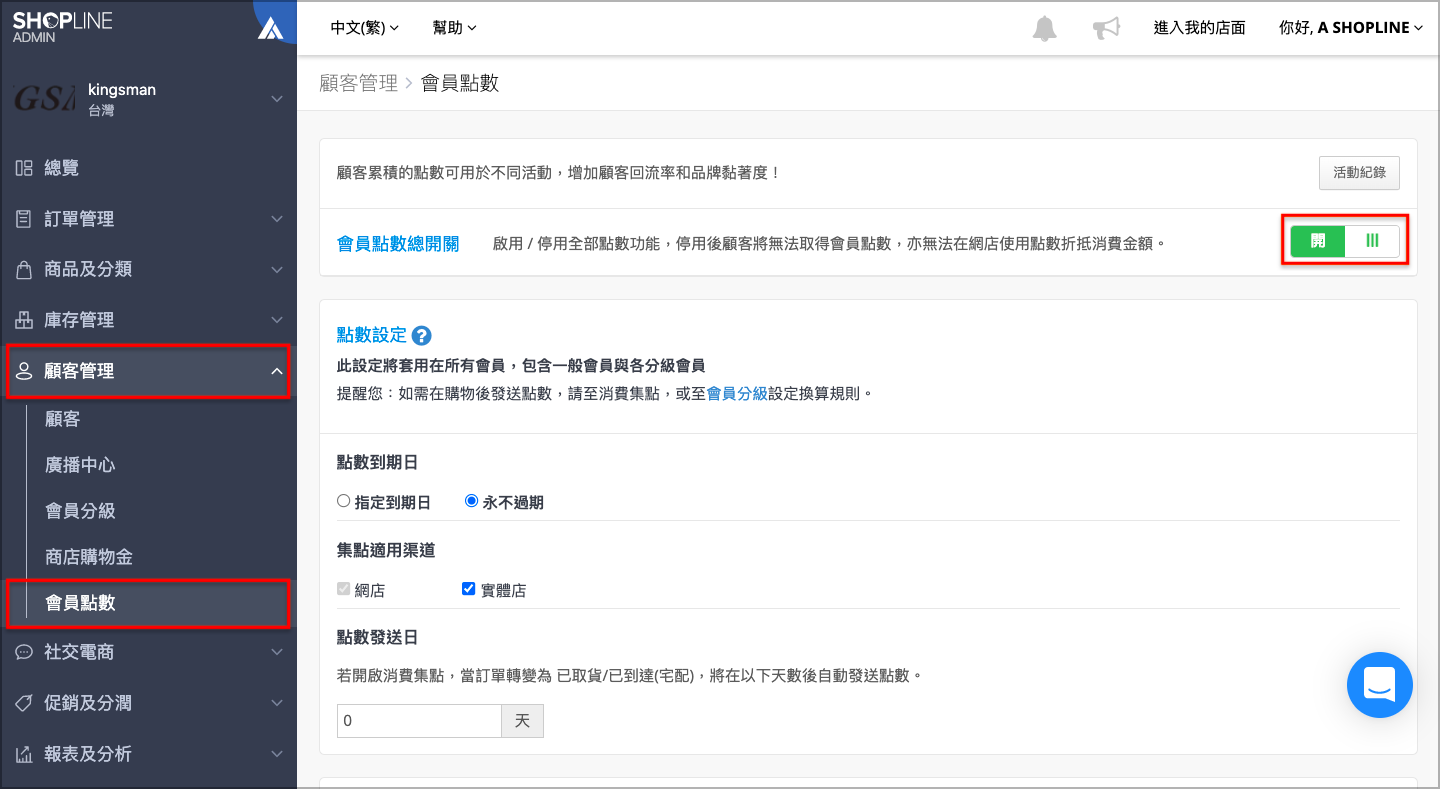Click the SHOPLINE Admin logo

click(x=62, y=27)
